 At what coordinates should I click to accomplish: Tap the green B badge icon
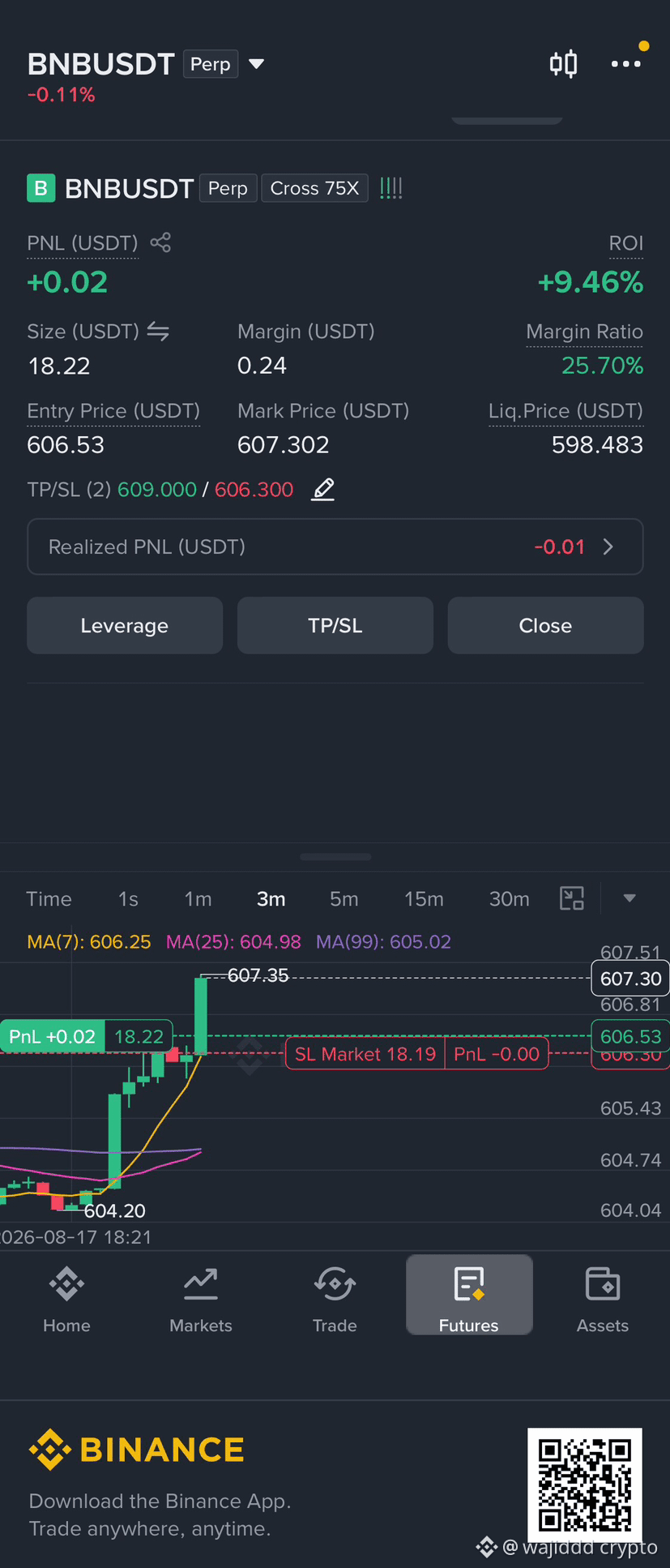[x=41, y=188]
